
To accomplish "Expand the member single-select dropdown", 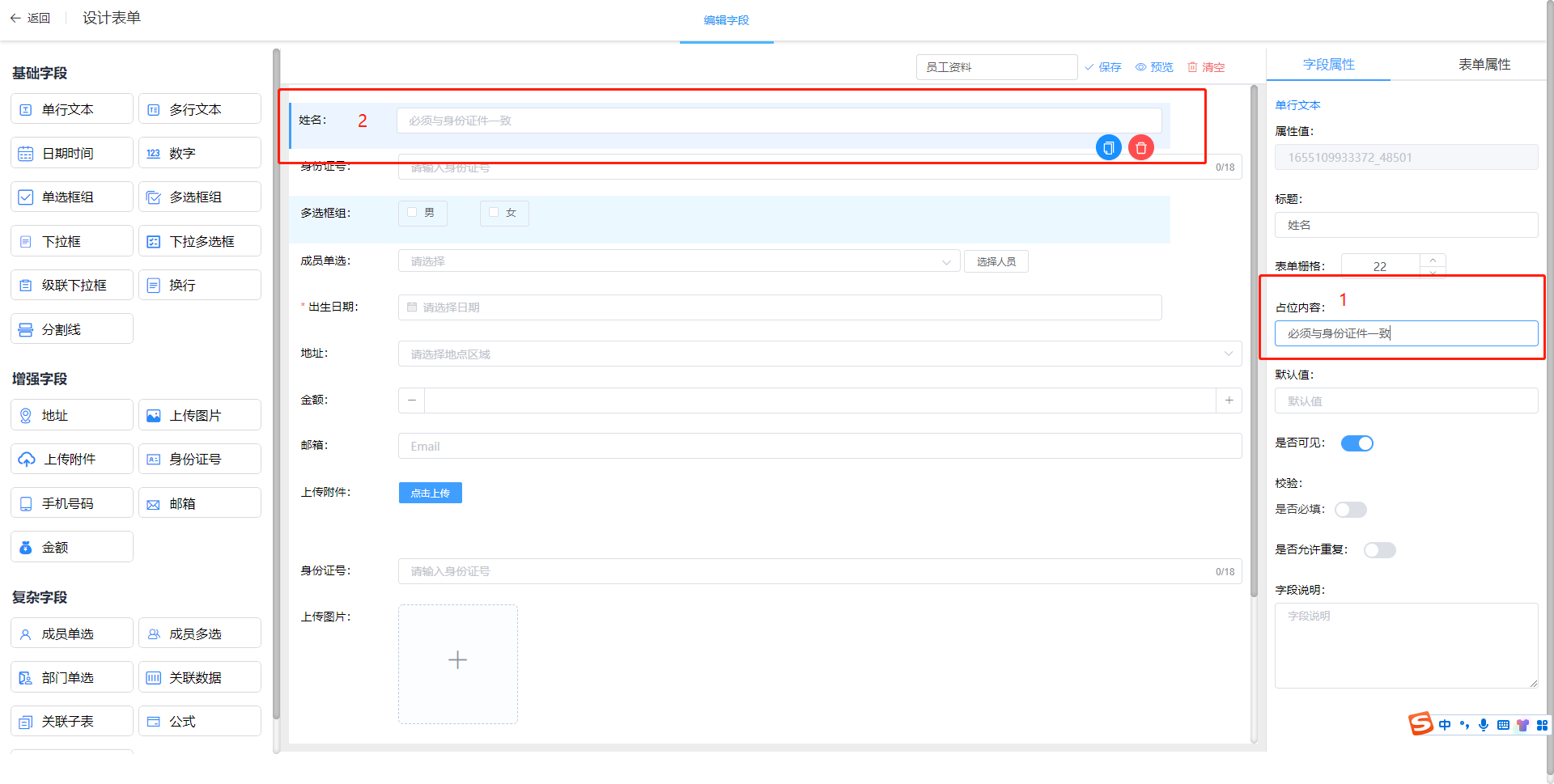I will (x=678, y=261).
